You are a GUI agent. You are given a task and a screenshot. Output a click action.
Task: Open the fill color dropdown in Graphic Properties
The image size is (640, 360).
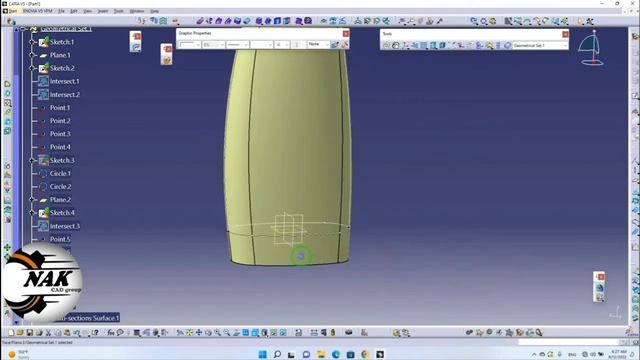pos(198,44)
